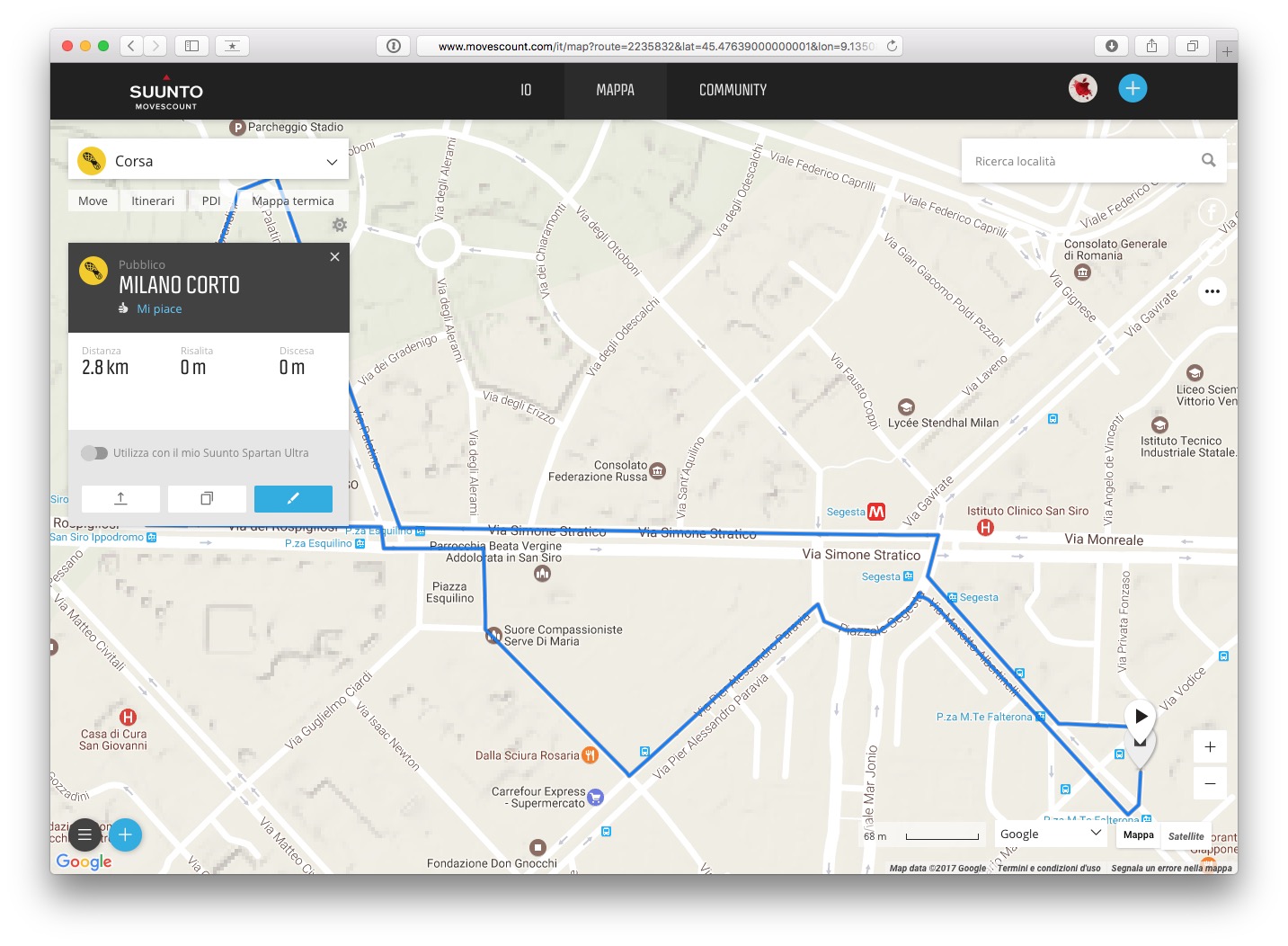Open the hamburger list menu button
Screen dimensions: 1288x946
pyautogui.click(x=84, y=835)
